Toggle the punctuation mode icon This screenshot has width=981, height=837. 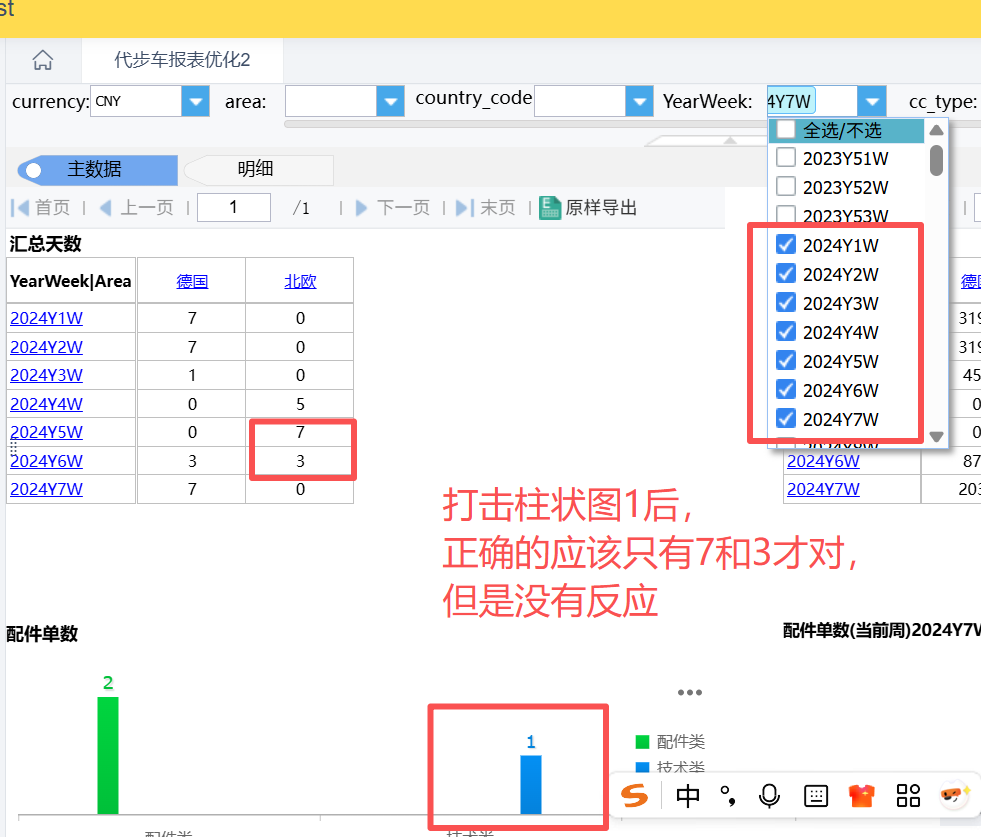click(728, 796)
